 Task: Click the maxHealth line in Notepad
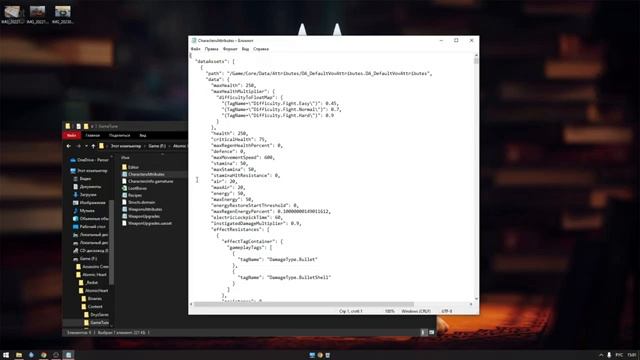click(234, 85)
